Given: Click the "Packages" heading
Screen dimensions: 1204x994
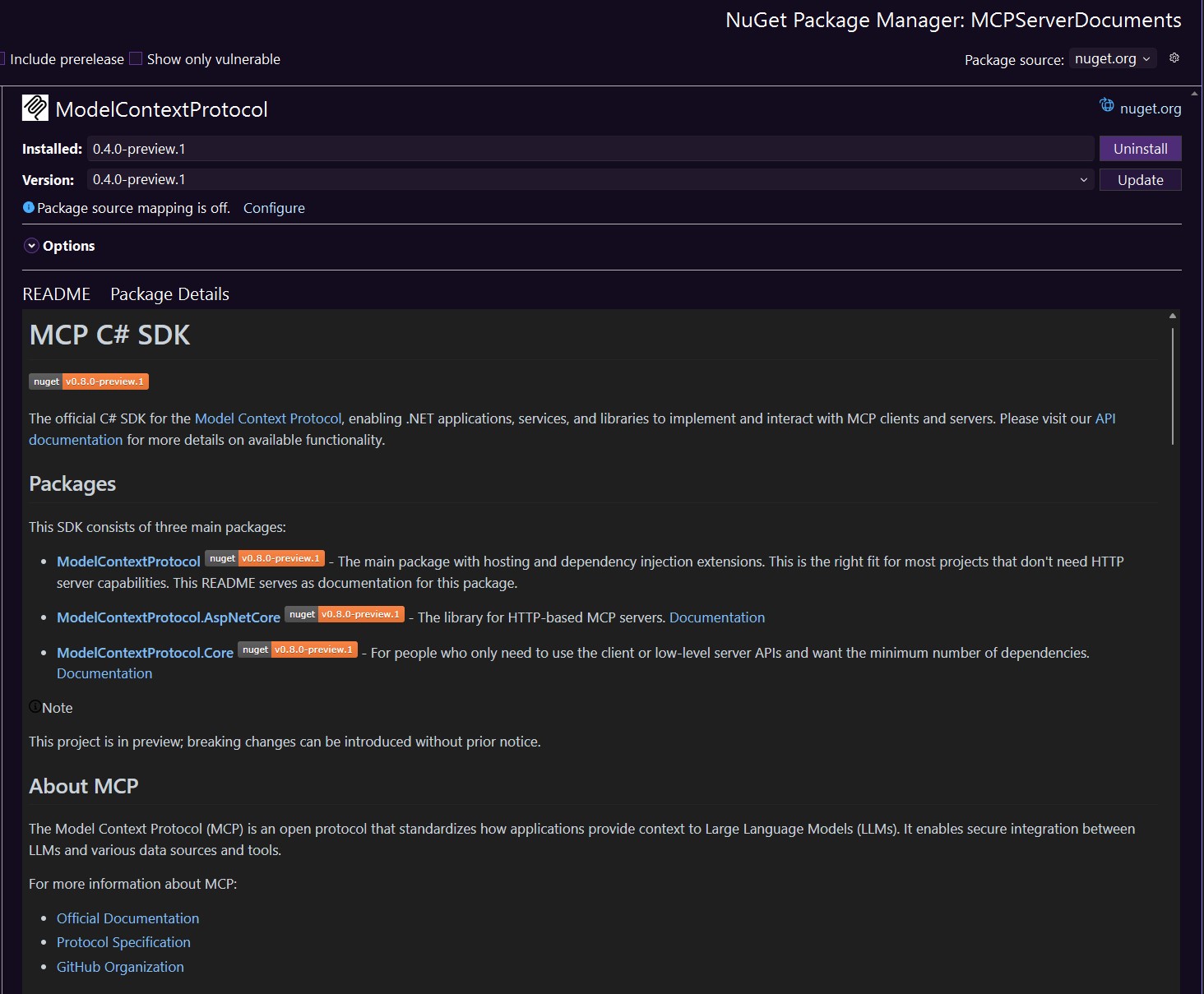Looking at the screenshot, I should (x=72, y=484).
